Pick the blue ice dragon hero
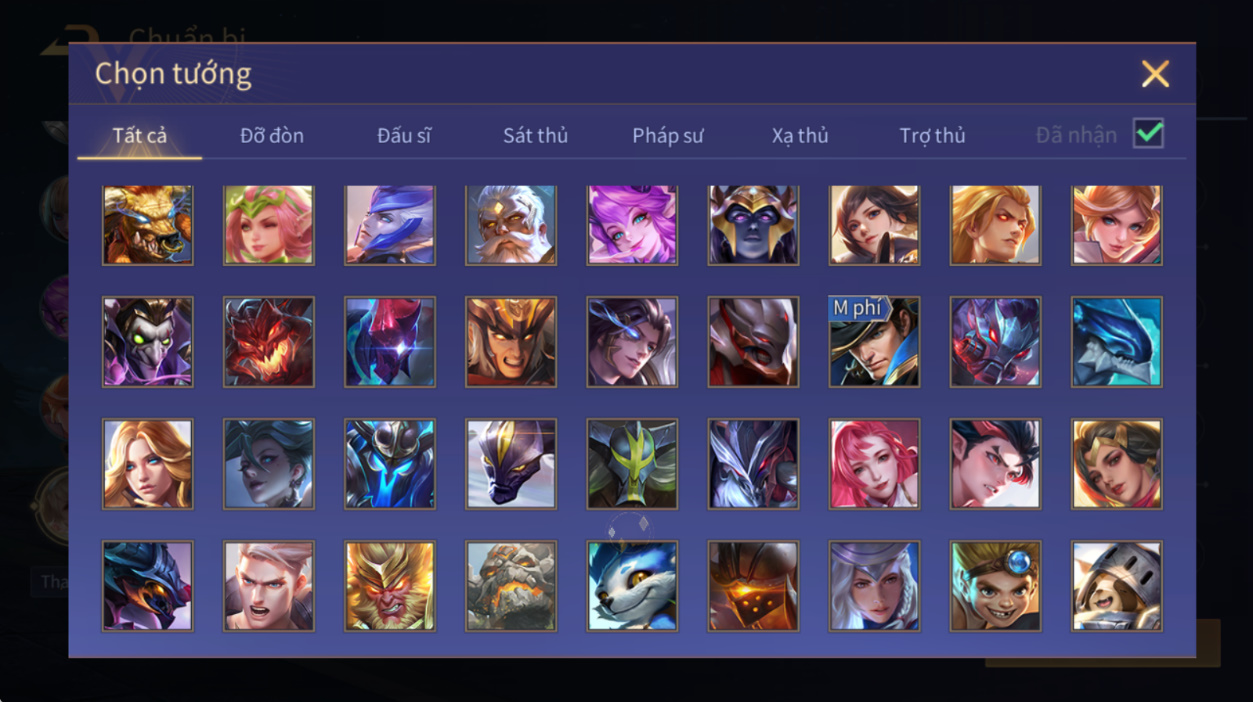1253x702 pixels. coord(1117,342)
